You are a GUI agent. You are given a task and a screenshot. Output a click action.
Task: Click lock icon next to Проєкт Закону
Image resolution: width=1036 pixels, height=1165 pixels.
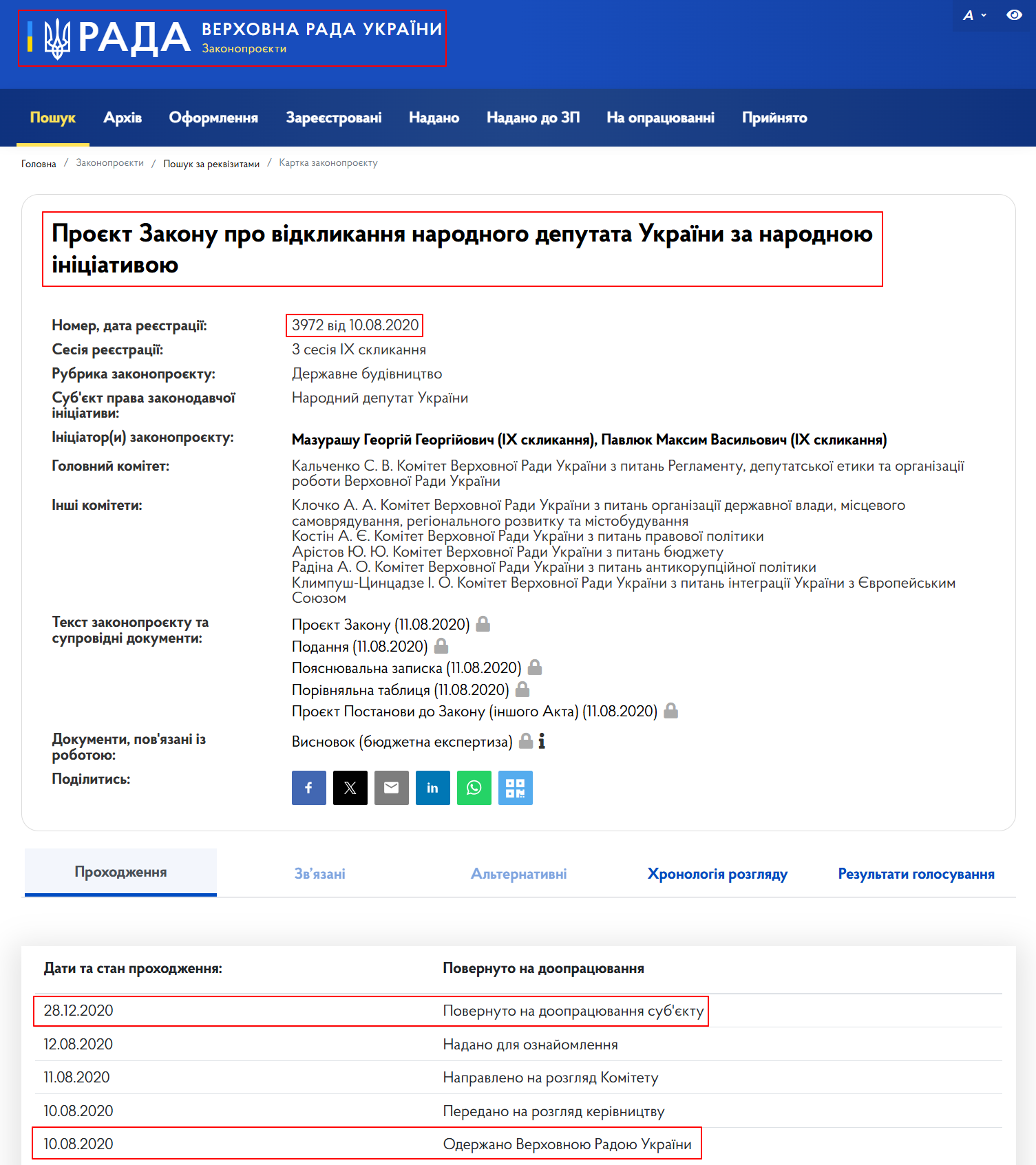pos(483,624)
